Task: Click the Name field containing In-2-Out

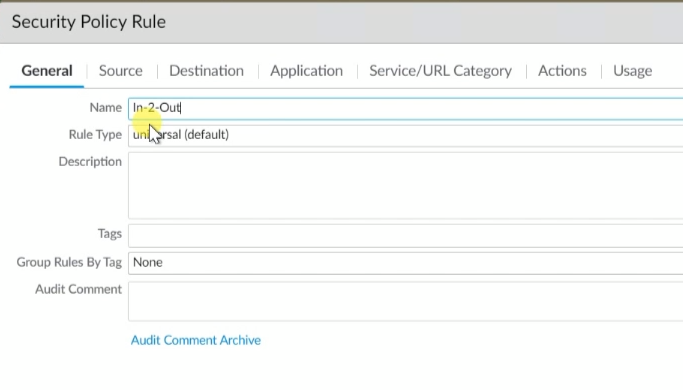Action: pos(406,108)
